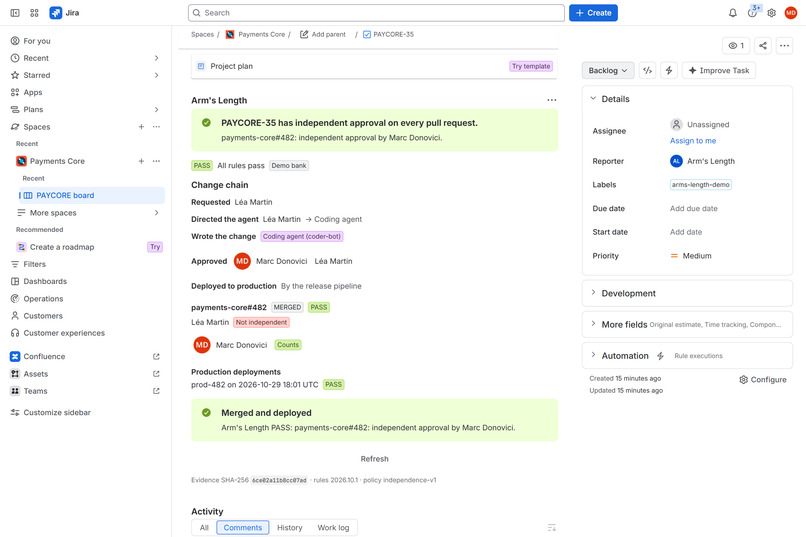Open the help icon with 3+ badge

pyautogui.click(x=752, y=13)
